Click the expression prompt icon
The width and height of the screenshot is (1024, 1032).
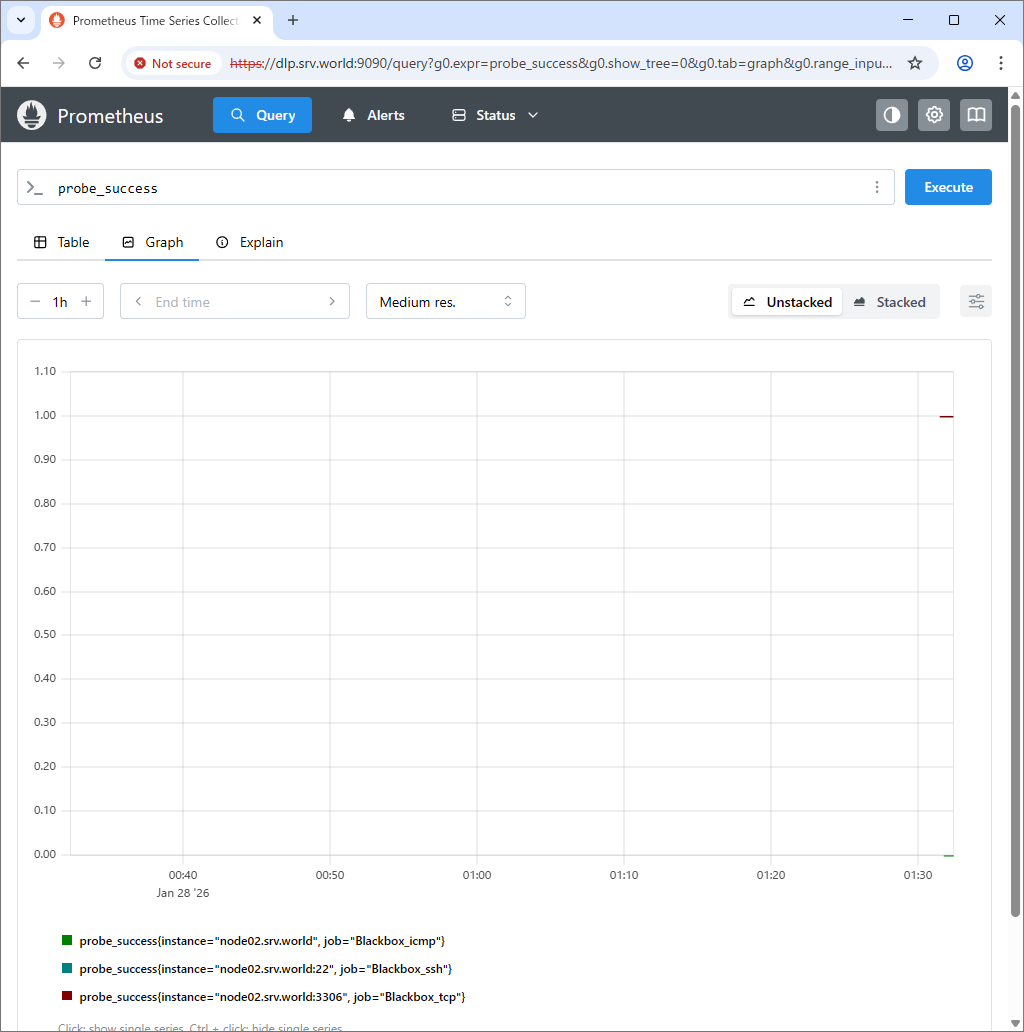coord(35,188)
